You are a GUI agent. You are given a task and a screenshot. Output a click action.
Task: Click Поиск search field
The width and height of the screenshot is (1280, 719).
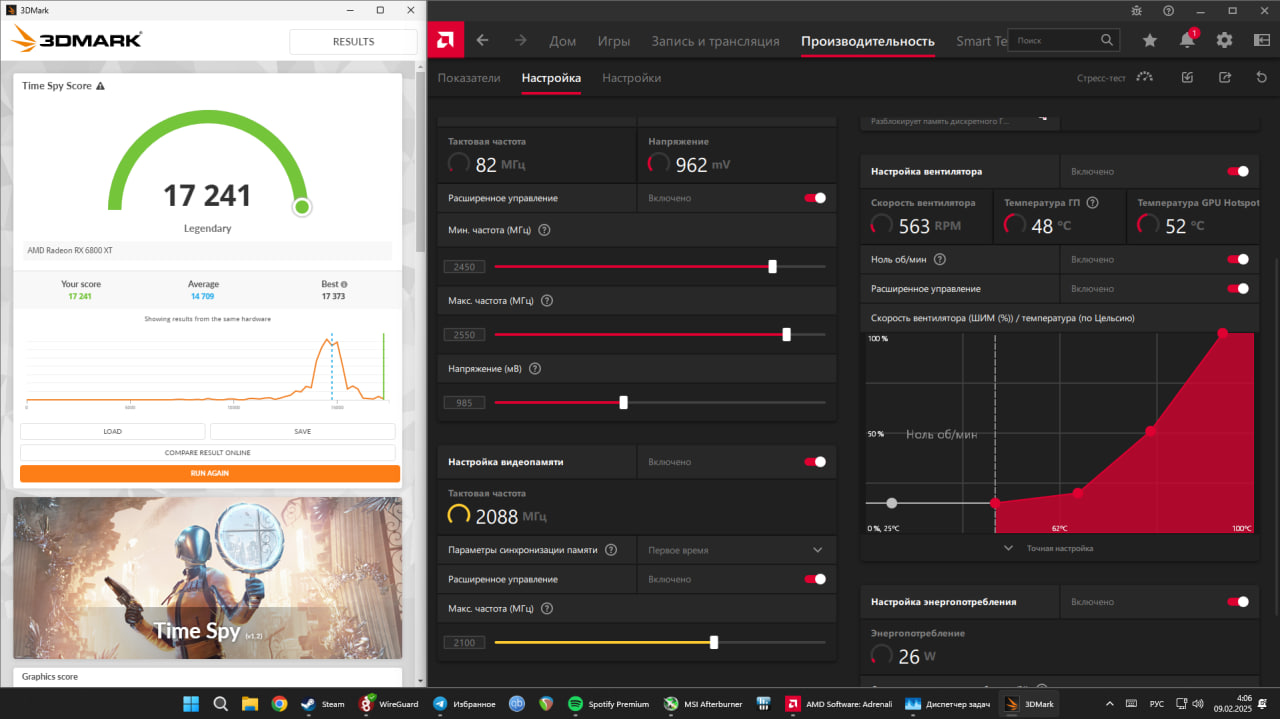click(1062, 40)
